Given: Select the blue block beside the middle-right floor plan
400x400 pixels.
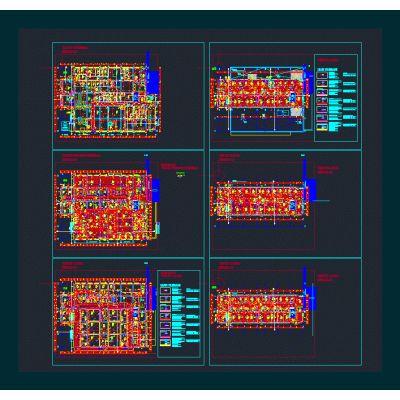Looking at the screenshot, I should [311, 190].
